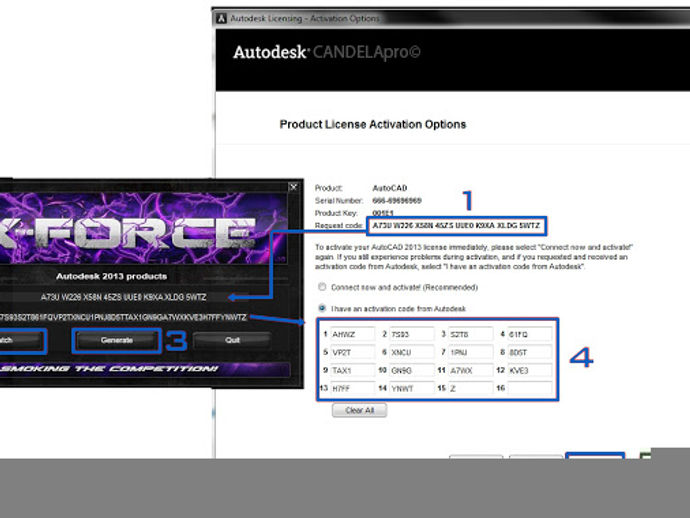Click 'Product License Activation Options' heading
Image resolution: width=690 pixels, height=518 pixels.
[x=373, y=125]
